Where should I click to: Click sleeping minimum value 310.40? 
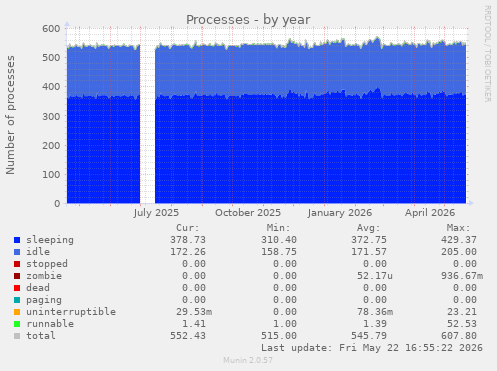[x=279, y=240]
